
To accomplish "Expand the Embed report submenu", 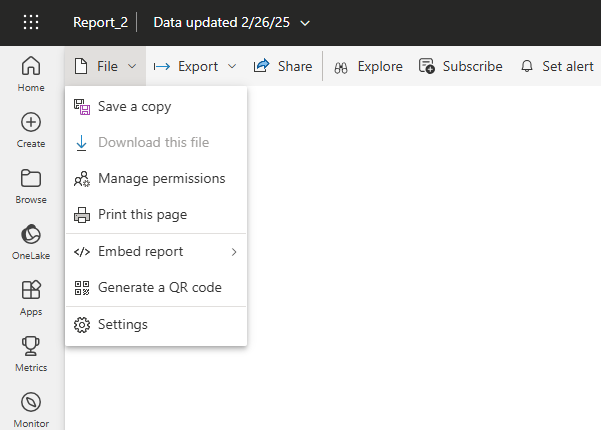I will coord(155,252).
